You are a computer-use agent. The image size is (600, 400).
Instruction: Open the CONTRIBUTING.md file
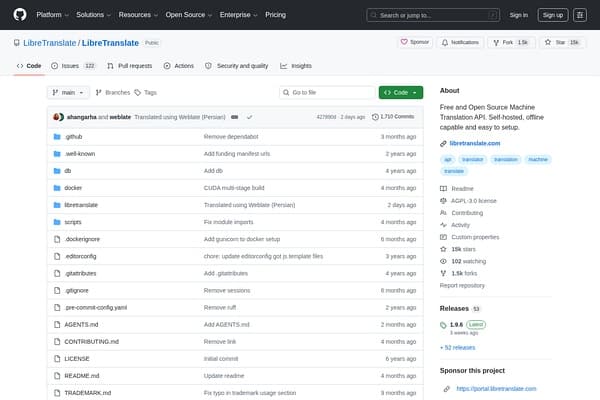click(91, 342)
